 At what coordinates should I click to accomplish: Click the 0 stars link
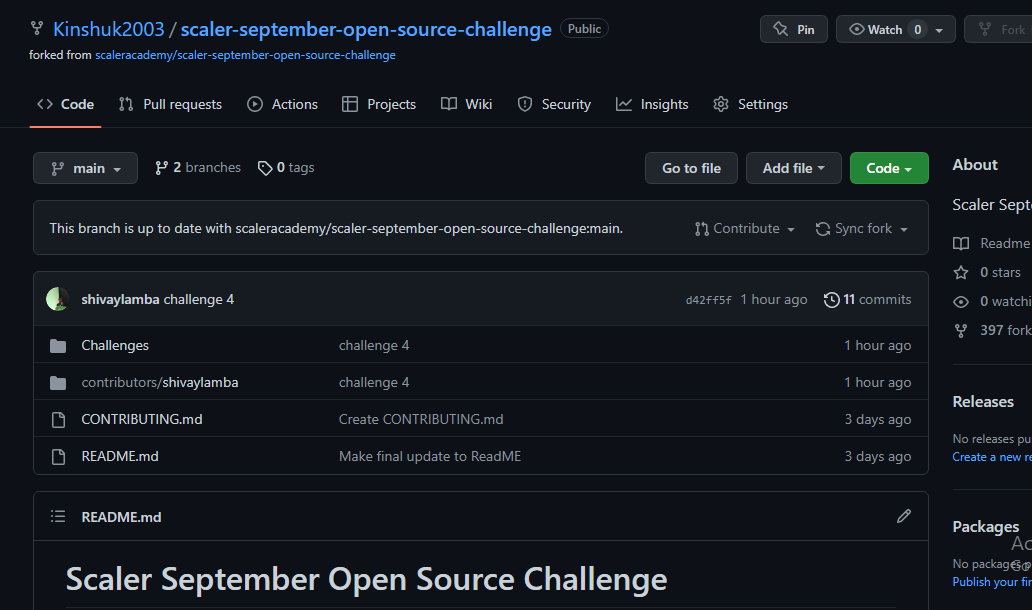(x=1000, y=272)
